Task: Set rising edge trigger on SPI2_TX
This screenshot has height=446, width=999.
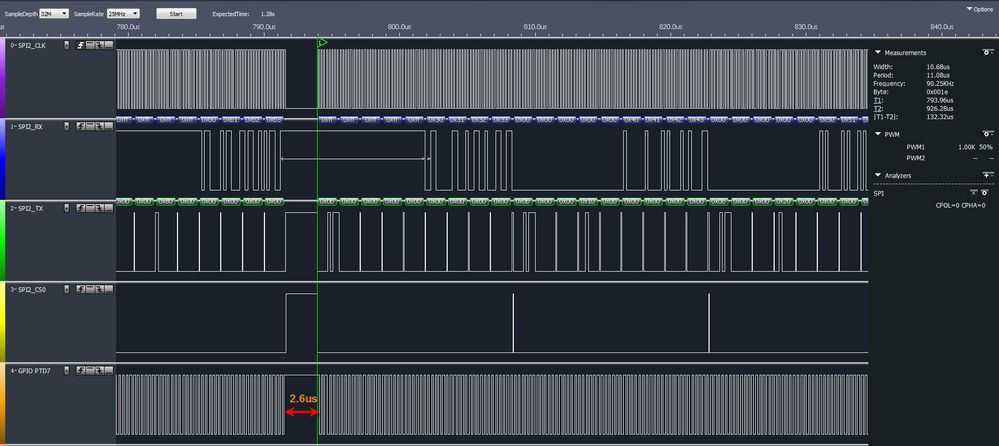Action: click(x=80, y=208)
